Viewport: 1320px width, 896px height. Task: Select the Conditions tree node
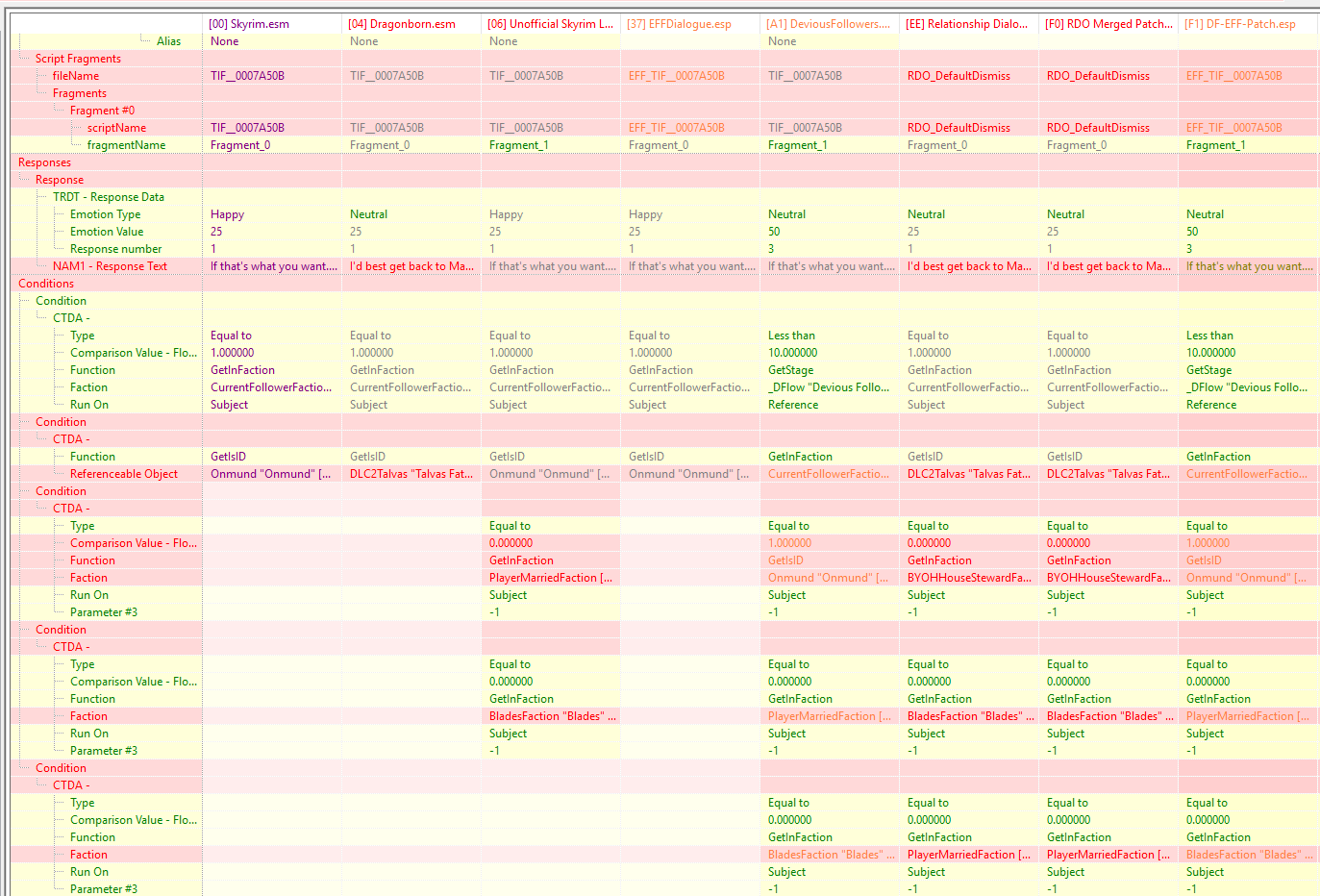click(x=45, y=284)
